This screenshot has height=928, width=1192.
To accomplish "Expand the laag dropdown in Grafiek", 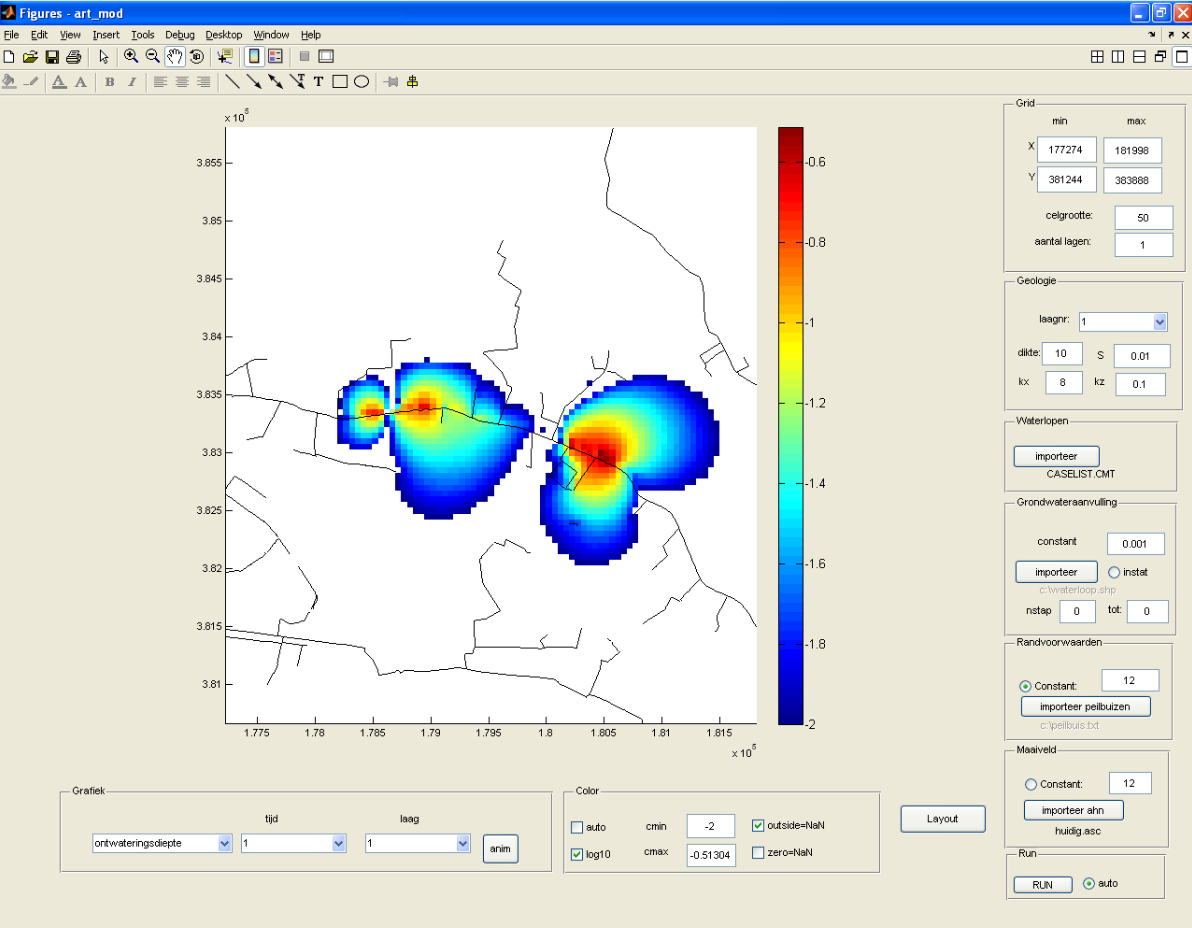I will (417, 844).
